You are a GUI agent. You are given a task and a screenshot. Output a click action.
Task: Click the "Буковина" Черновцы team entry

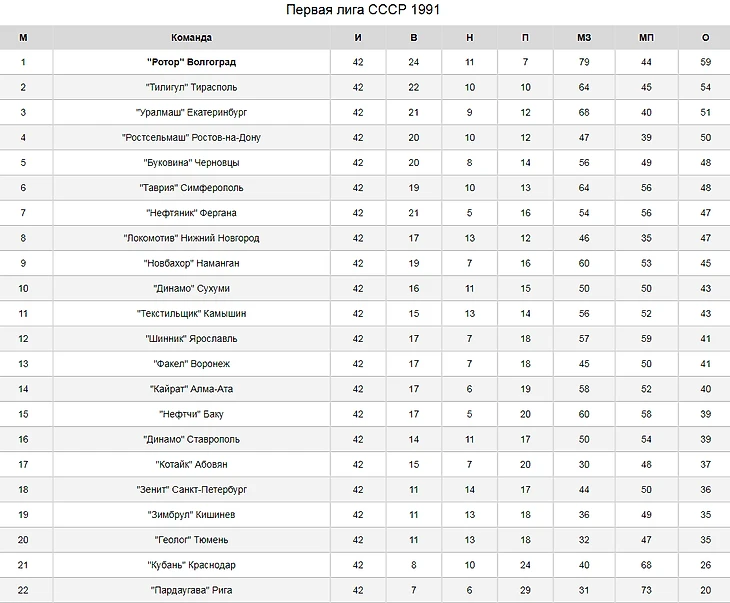pos(191,163)
